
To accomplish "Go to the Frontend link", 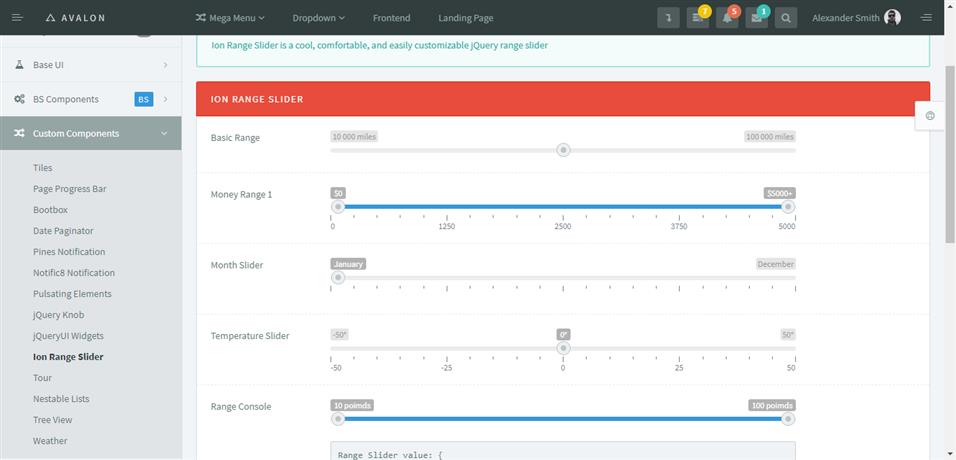I will (x=391, y=18).
